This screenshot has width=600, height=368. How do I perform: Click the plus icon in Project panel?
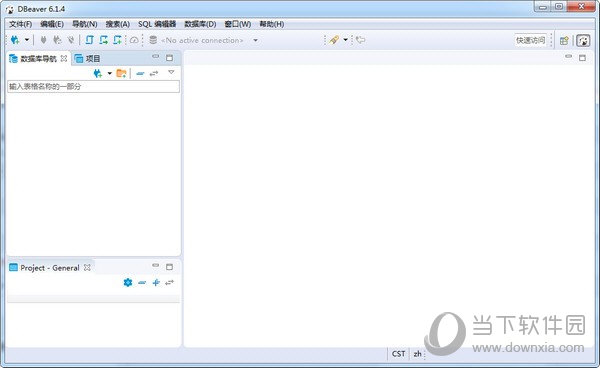tap(156, 283)
